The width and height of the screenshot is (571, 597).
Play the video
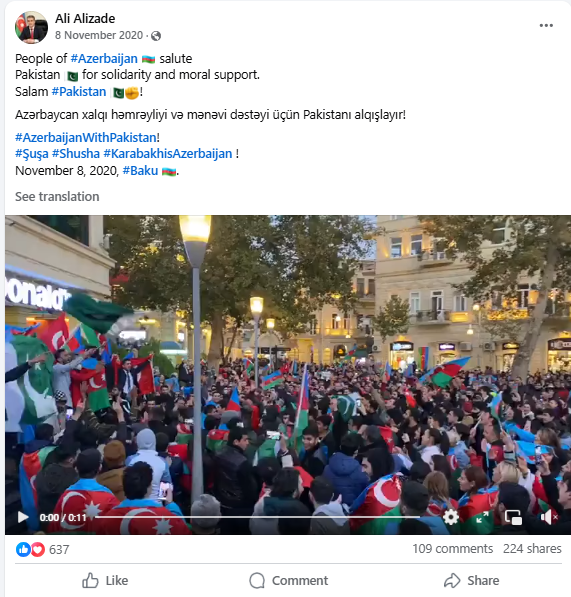click(23, 517)
